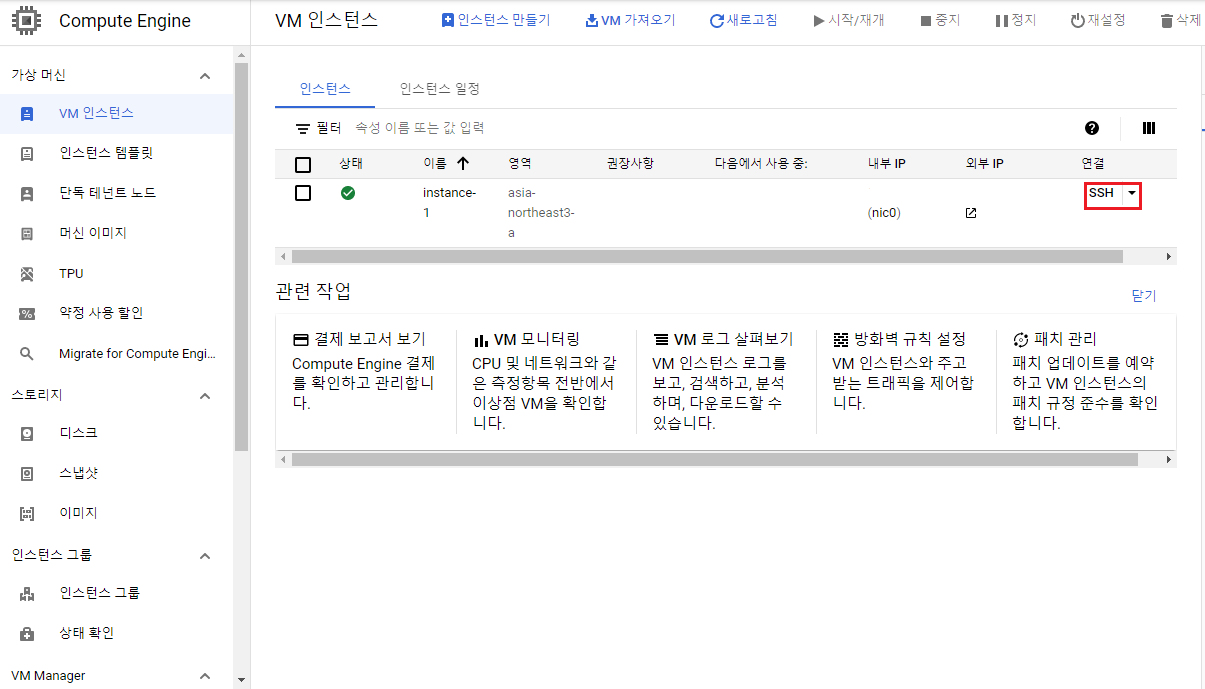Viewport: 1205px width, 689px height.
Task: Open VM 인스턴스 in the sidebar
Action: coord(116,114)
